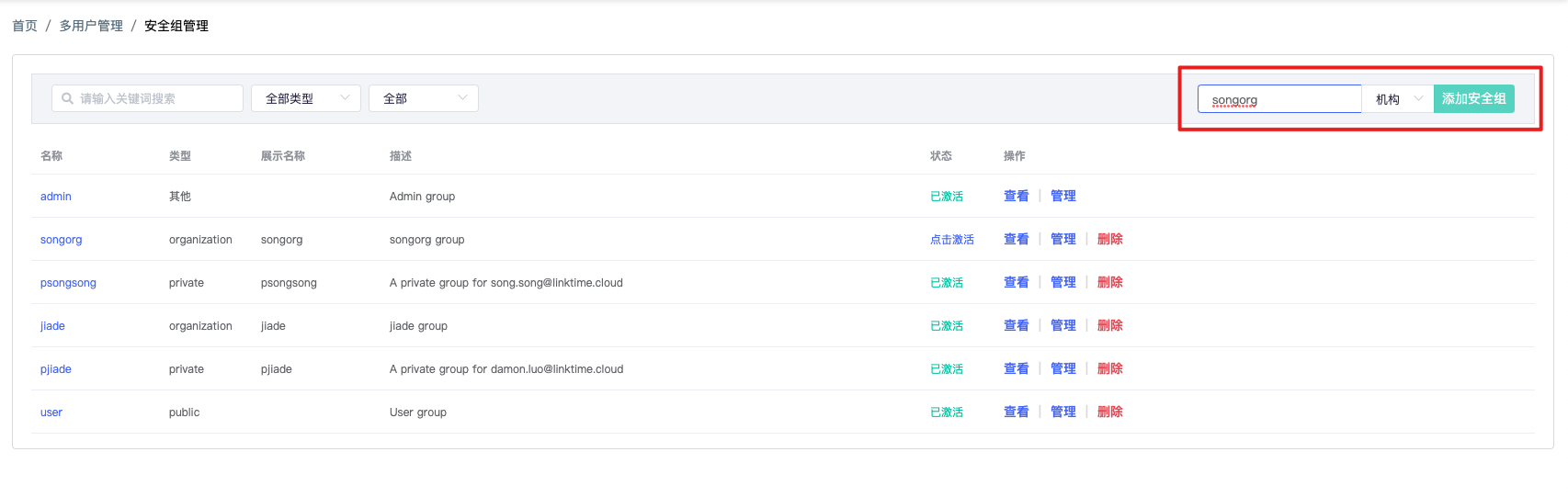
Task: Open the psongsong group link
Action: click(68, 283)
